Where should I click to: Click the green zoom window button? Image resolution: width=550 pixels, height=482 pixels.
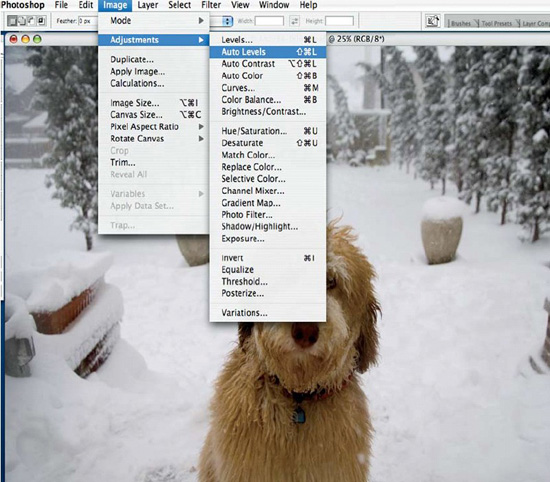[37, 39]
